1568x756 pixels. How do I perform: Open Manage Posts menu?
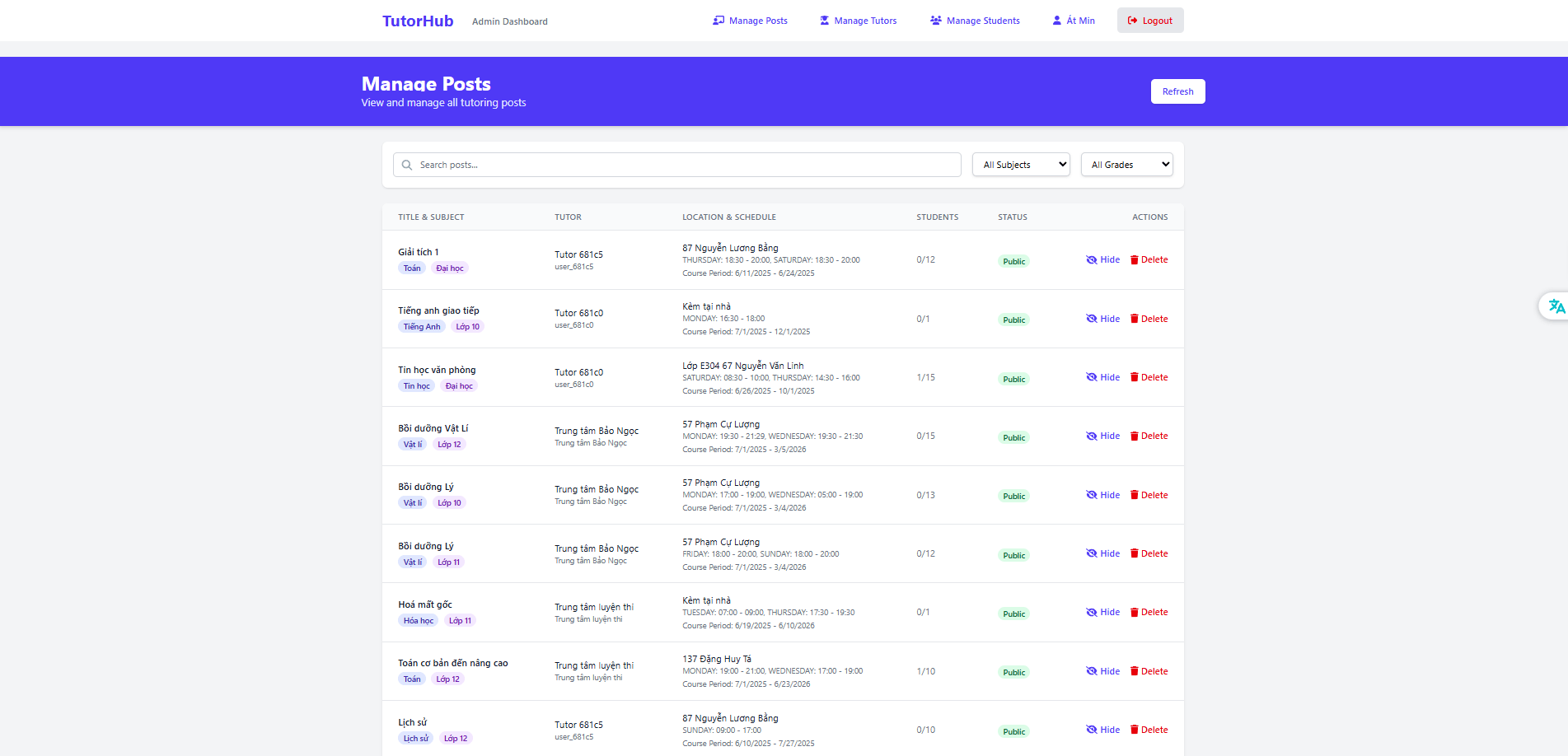(x=750, y=21)
